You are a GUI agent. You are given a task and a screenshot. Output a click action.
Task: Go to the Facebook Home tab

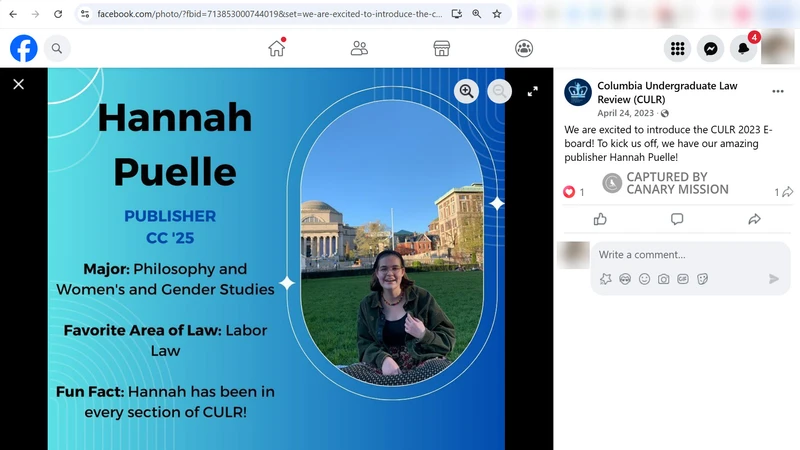tap(277, 48)
